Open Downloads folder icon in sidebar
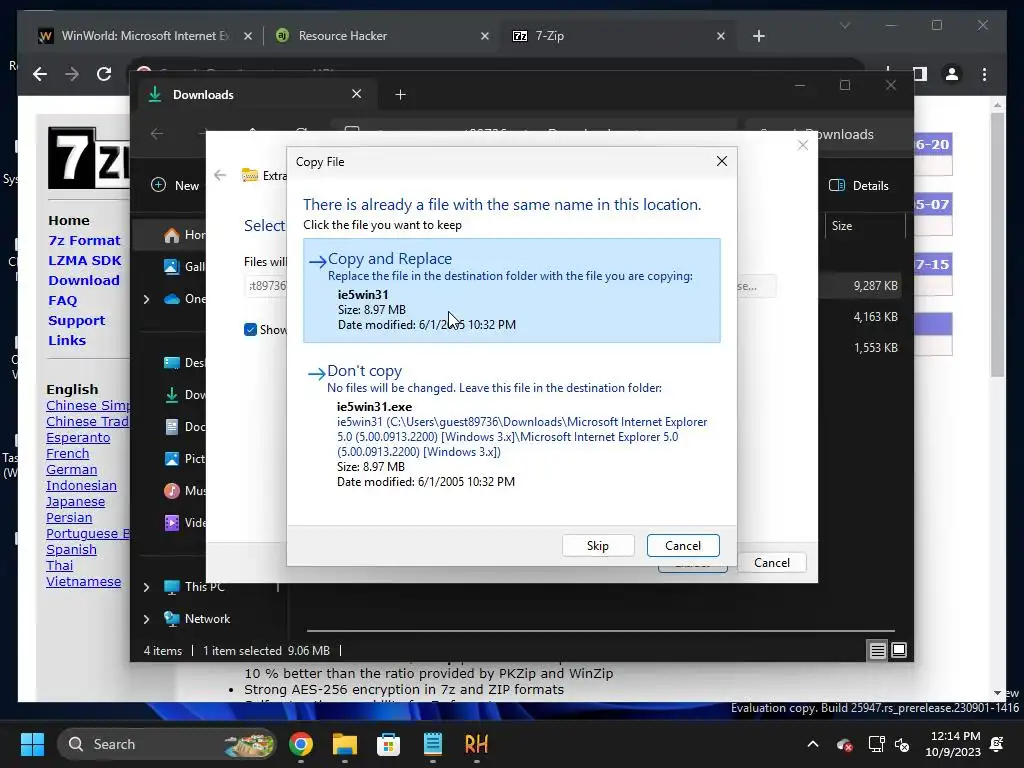Viewport: 1024px width, 768px height. tap(172, 394)
